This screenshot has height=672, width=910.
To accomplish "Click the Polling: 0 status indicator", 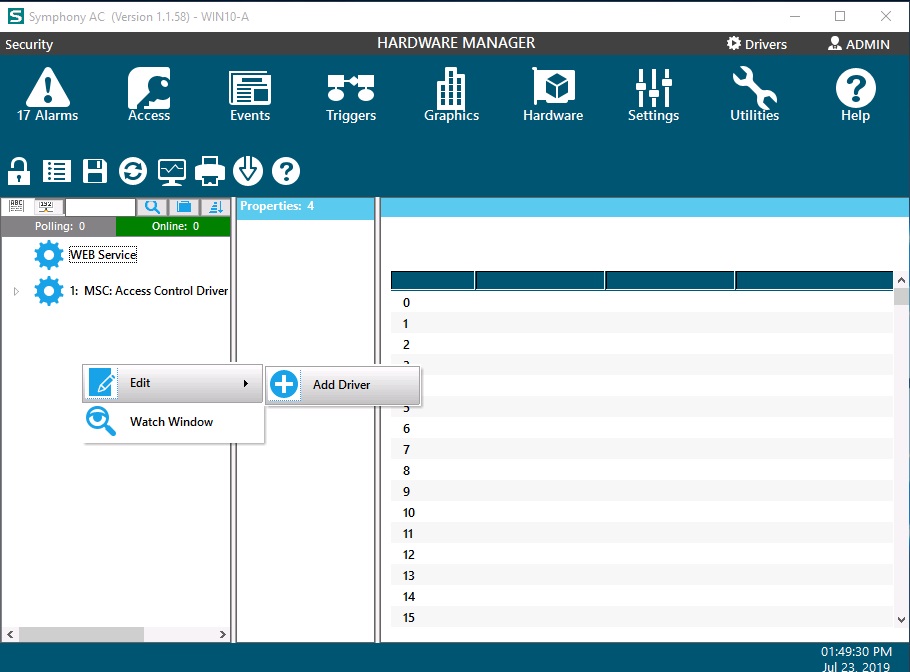I will pyautogui.click(x=59, y=226).
